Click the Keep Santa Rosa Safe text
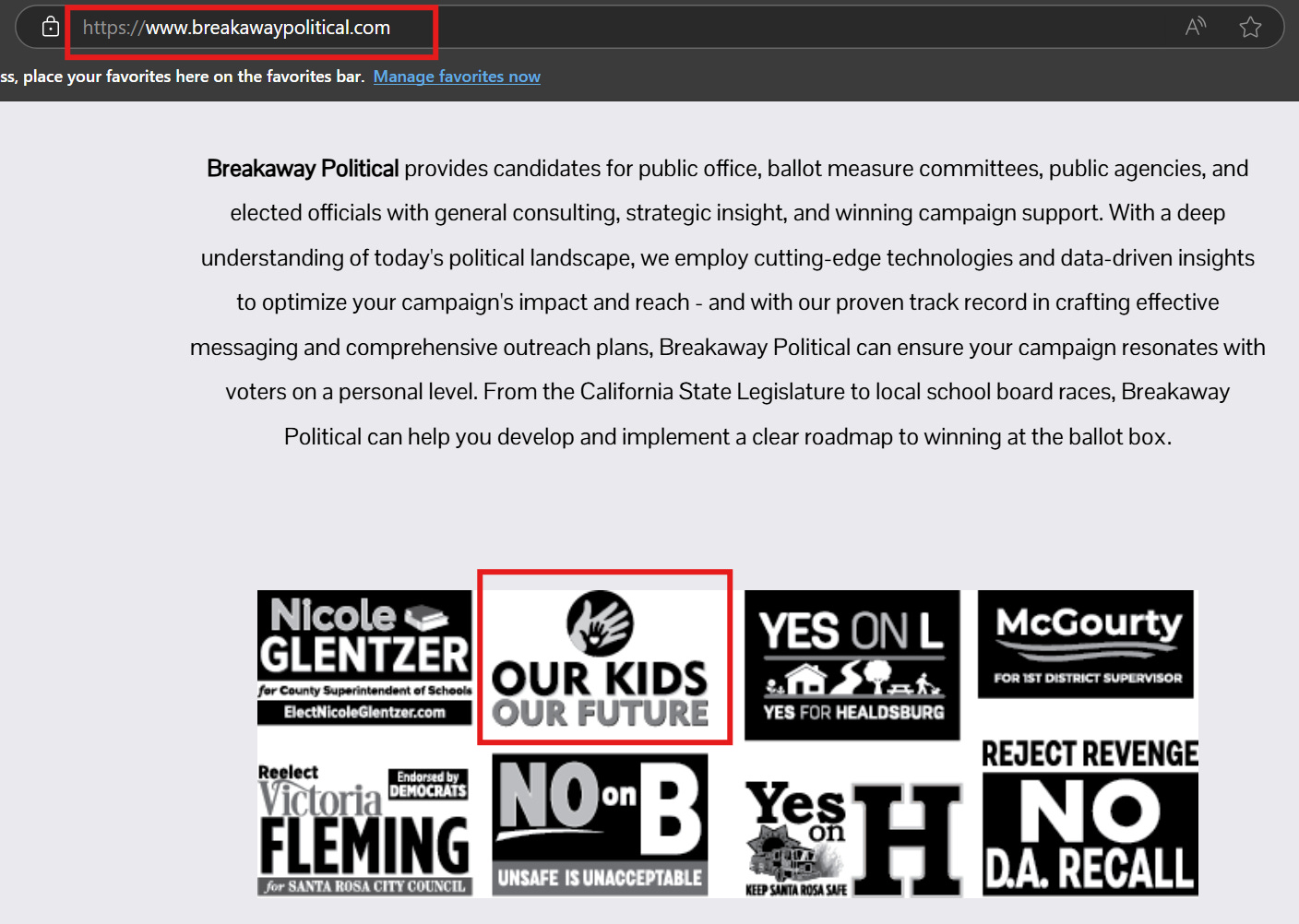Image resolution: width=1299 pixels, height=924 pixels. tap(796, 890)
